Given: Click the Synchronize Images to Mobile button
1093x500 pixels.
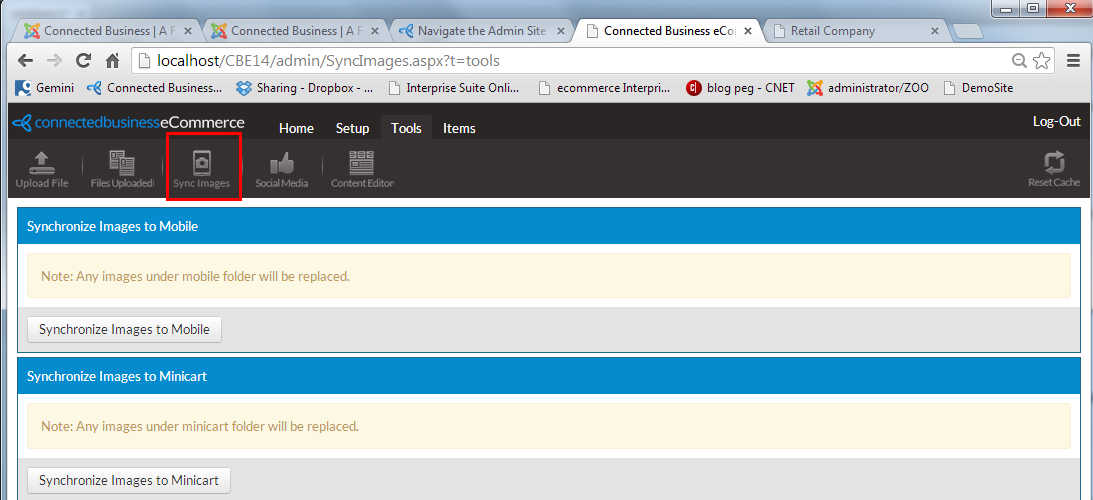Looking at the screenshot, I should pyautogui.click(x=125, y=330).
